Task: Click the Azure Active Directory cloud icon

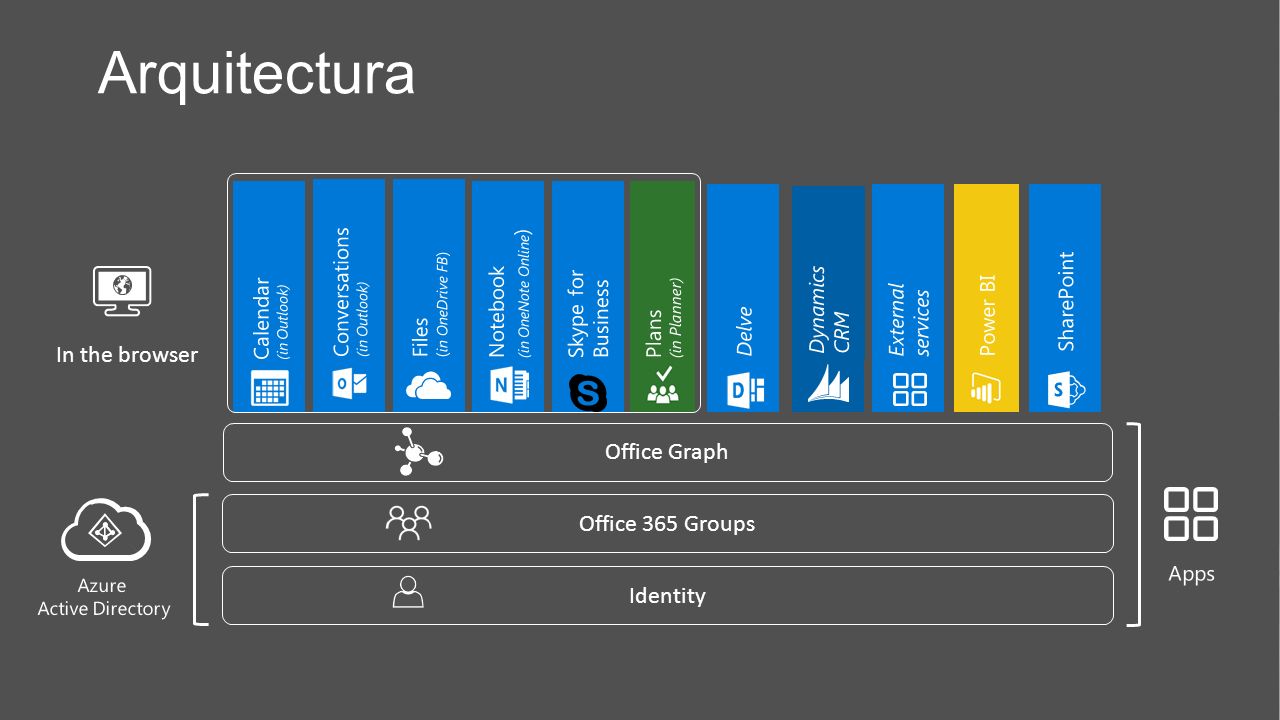Action: (x=106, y=530)
